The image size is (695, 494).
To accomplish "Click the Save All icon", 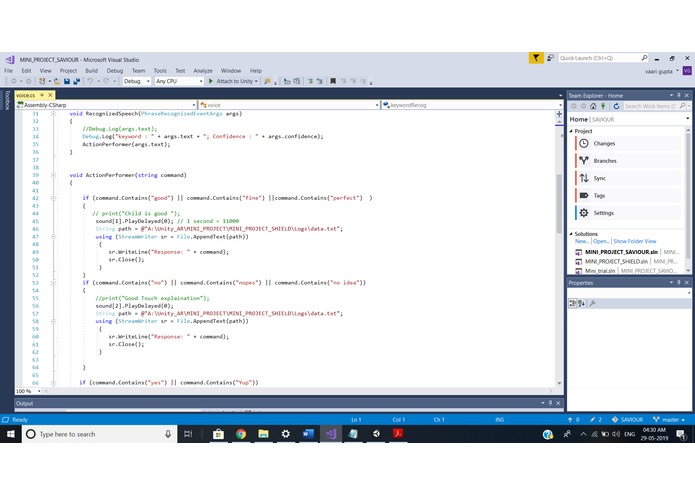I will (x=76, y=81).
